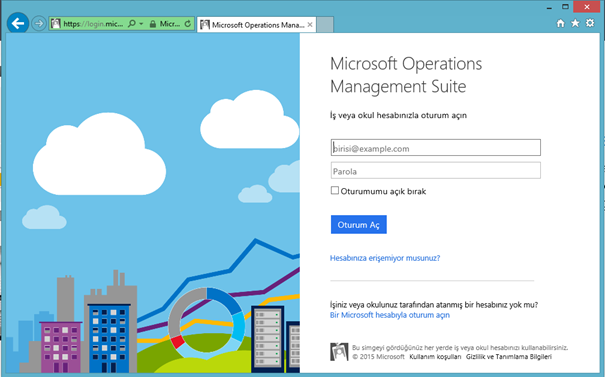Open the Hesabınıza erişemiyor musunuz? link
Image resolution: width=605 pixels, height=377 pixels.
pyautogui.click(x=385, y=258)
